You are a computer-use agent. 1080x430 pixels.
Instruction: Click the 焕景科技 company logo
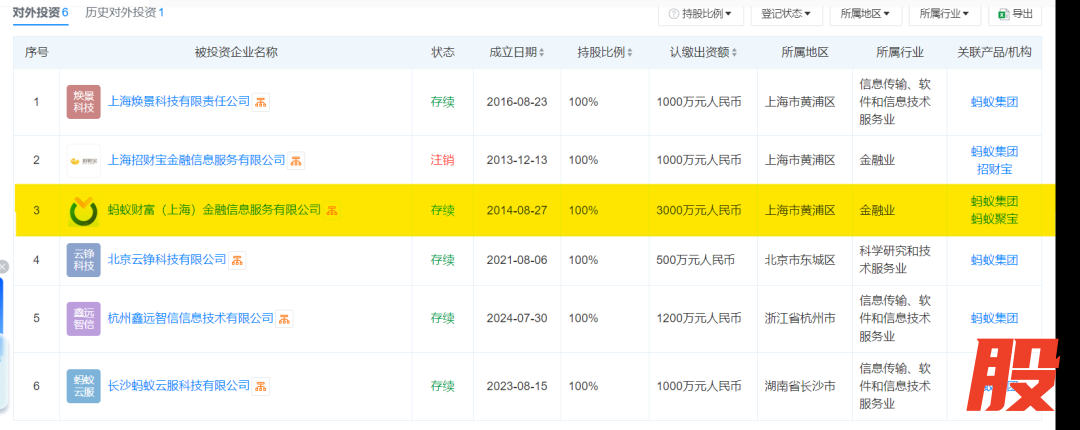[84, 102]
